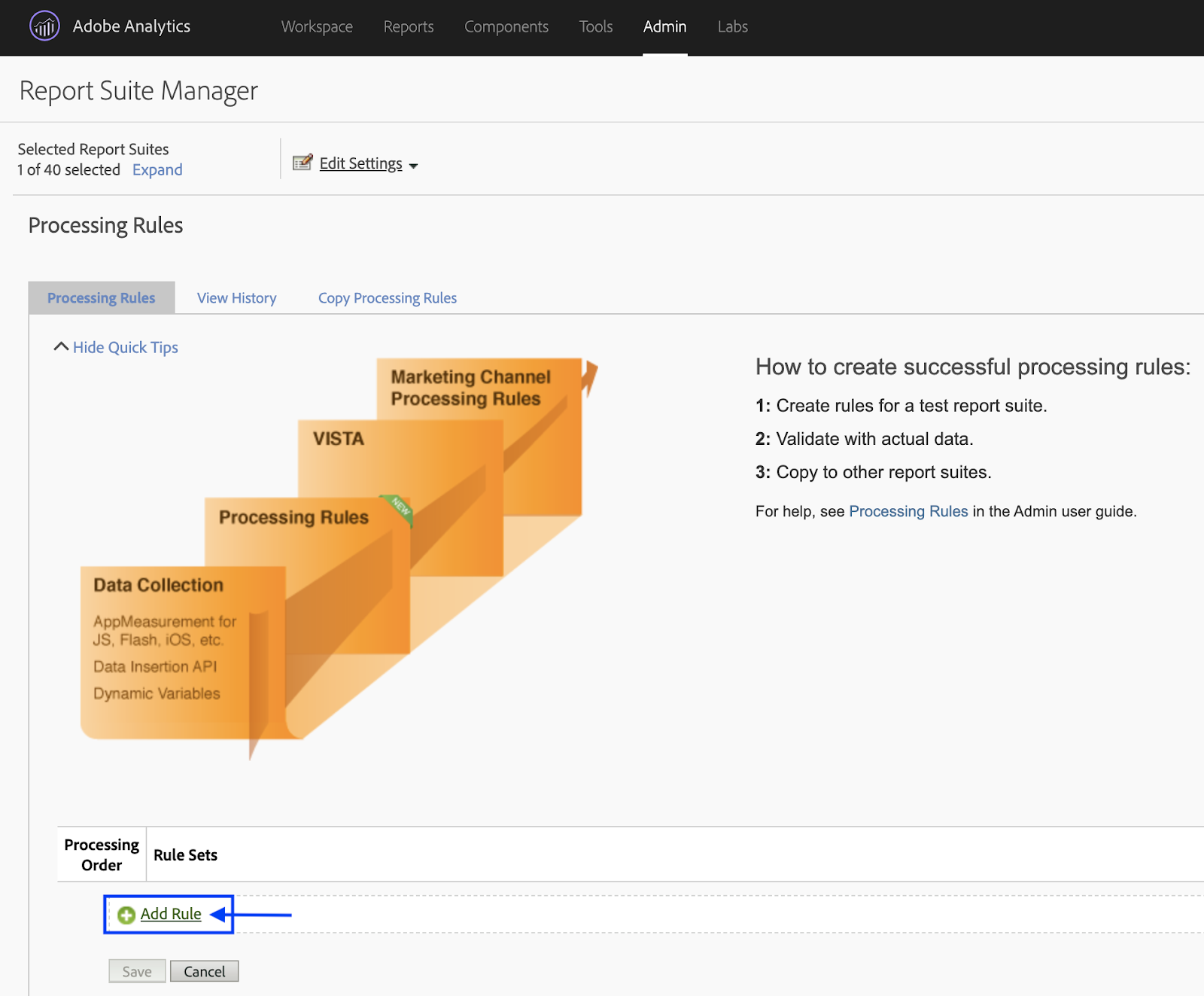The image size is (1204, 996).
Task: Open Processing Rules help link in user guide
Action: 908,511
